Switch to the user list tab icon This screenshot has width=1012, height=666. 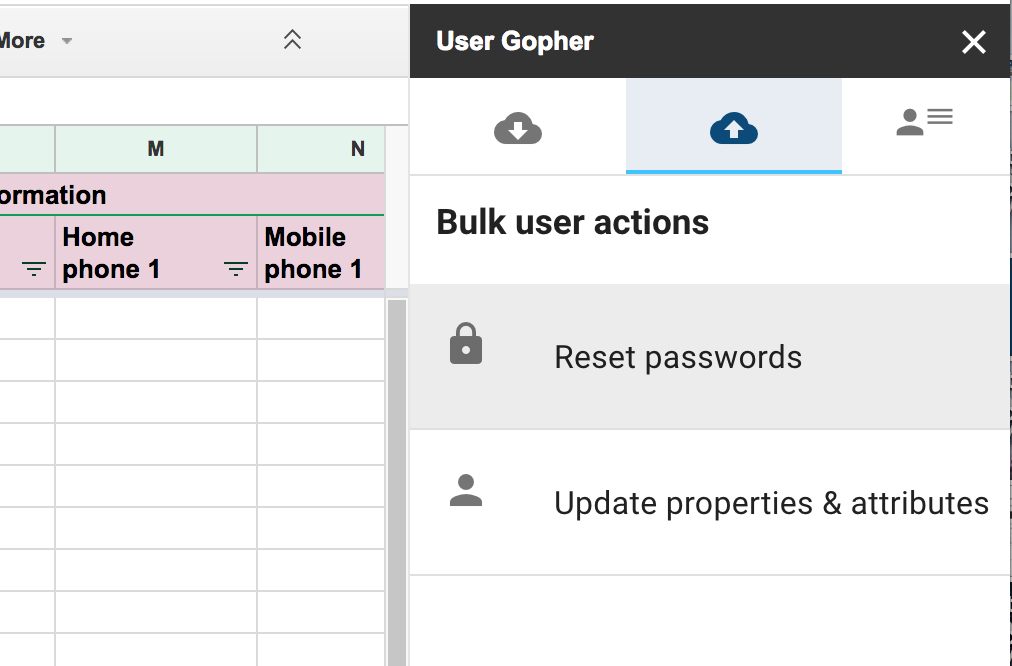click(x=924, y=121)
